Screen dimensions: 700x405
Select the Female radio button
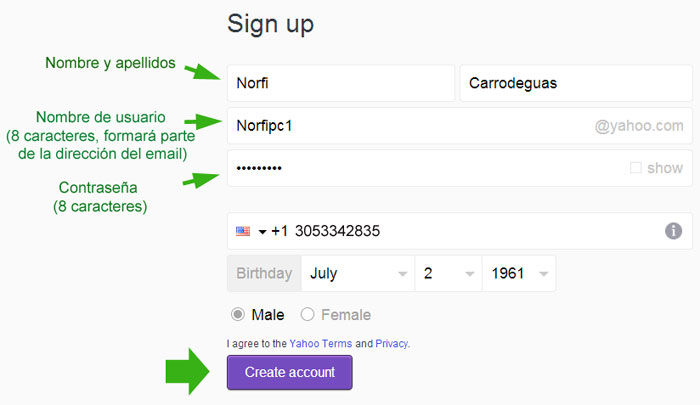pos(308,314)
